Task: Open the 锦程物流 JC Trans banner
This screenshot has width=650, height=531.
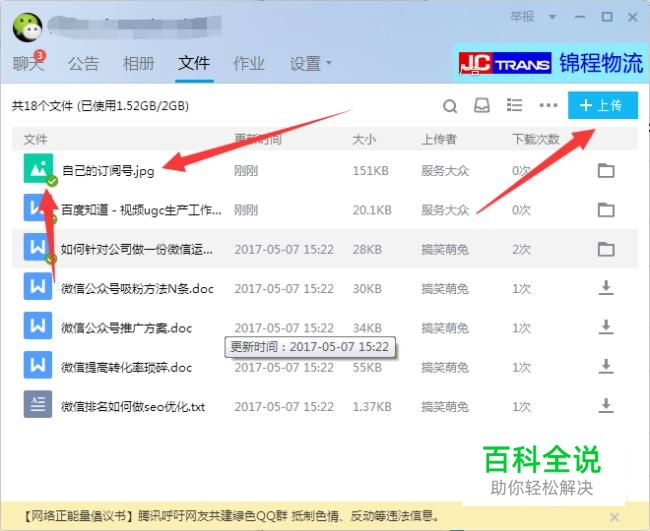Action: (551, 63)
